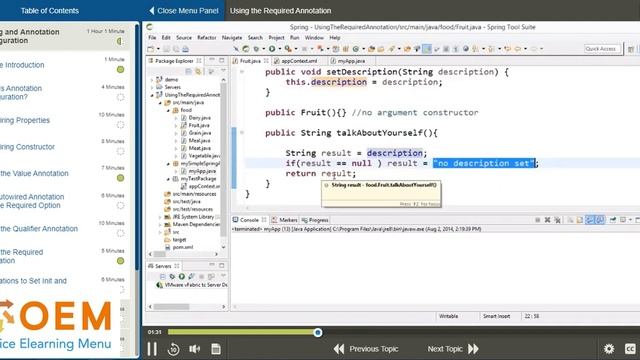This screenshot has width=640, height=360.
Task: Expand the Servers project node
Action: [x=152, y=87]
